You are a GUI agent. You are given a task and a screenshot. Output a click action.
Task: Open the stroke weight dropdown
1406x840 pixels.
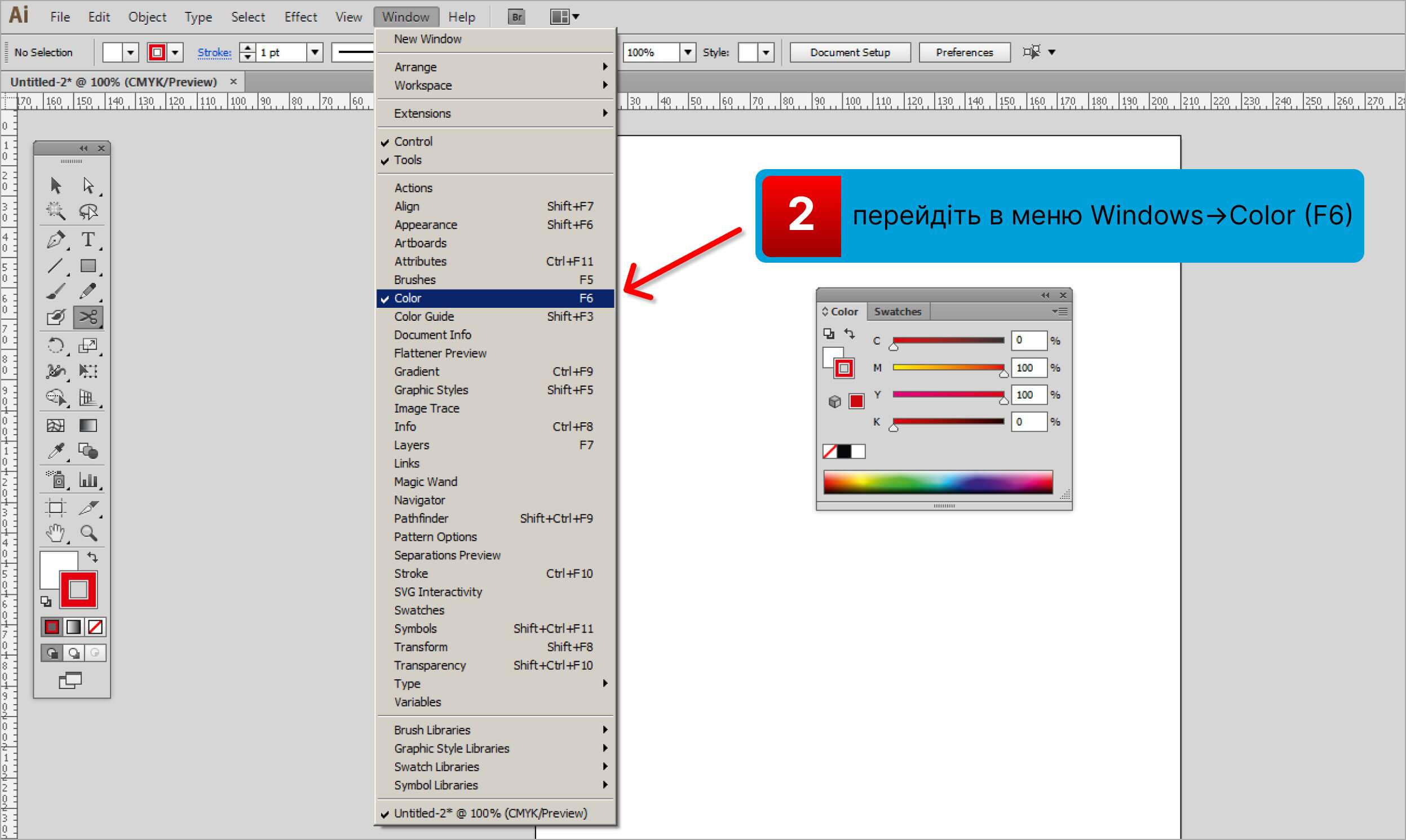(x=315, y=52)
